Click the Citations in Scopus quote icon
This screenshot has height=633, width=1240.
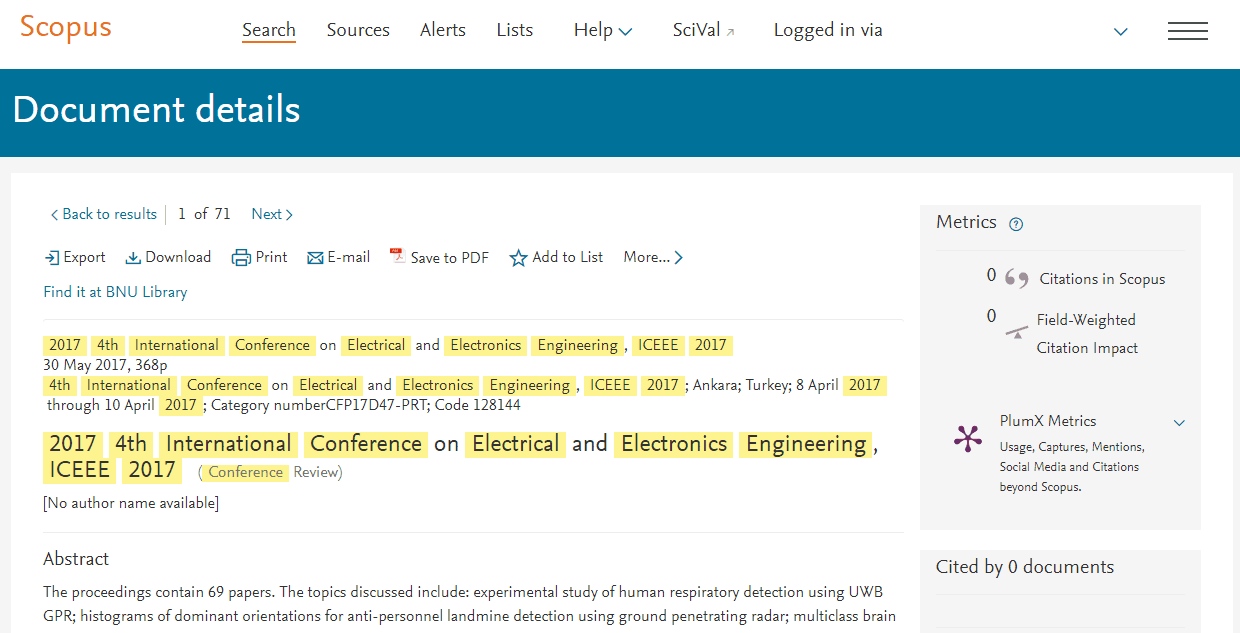click(x=1017, y=279)
